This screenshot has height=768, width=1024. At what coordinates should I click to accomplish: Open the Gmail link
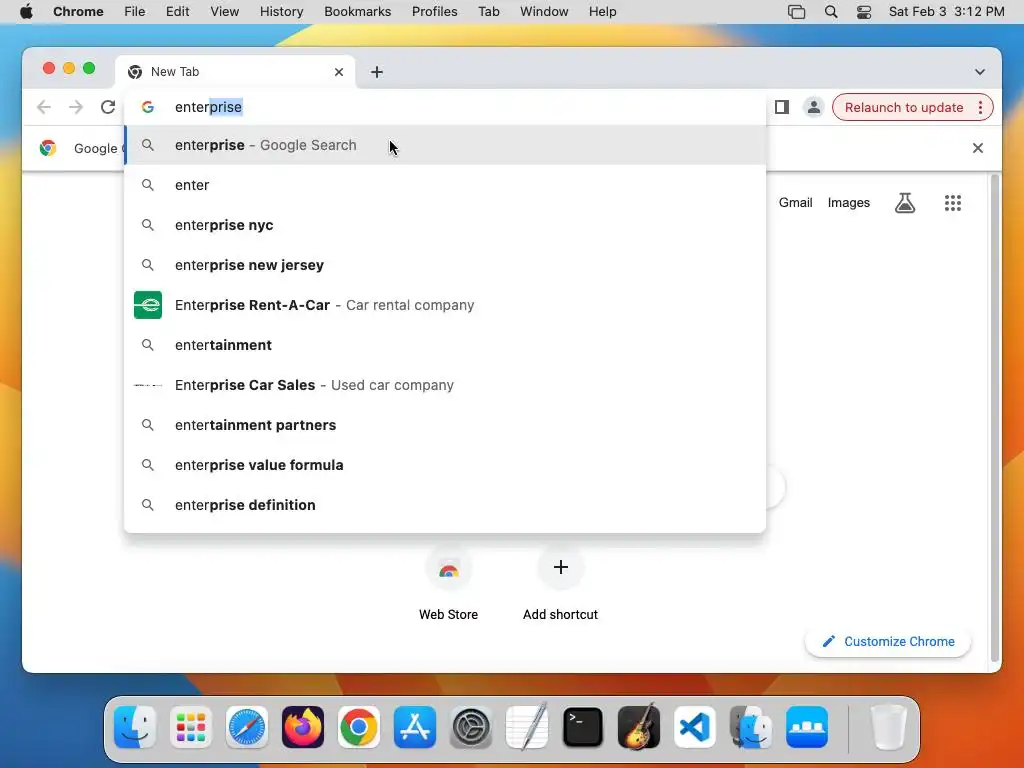click(795, 202)
